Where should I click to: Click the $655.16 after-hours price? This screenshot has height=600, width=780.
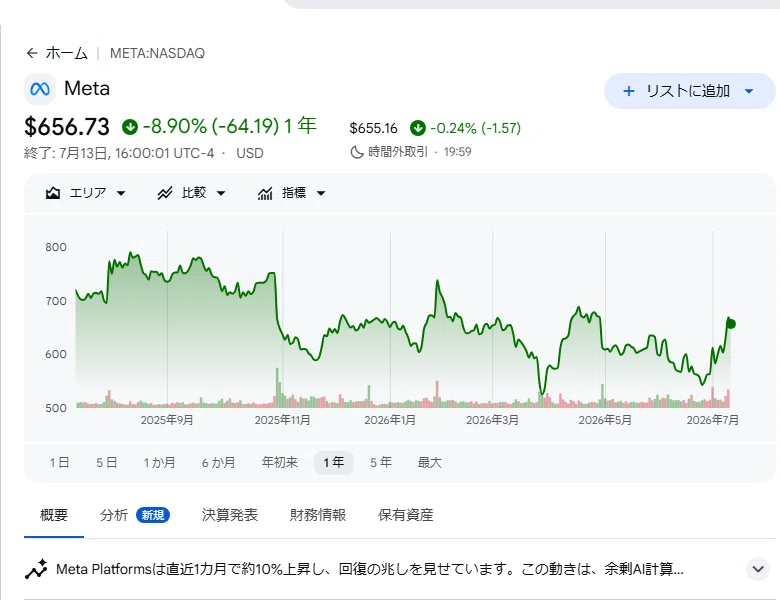tap(374, 128)
